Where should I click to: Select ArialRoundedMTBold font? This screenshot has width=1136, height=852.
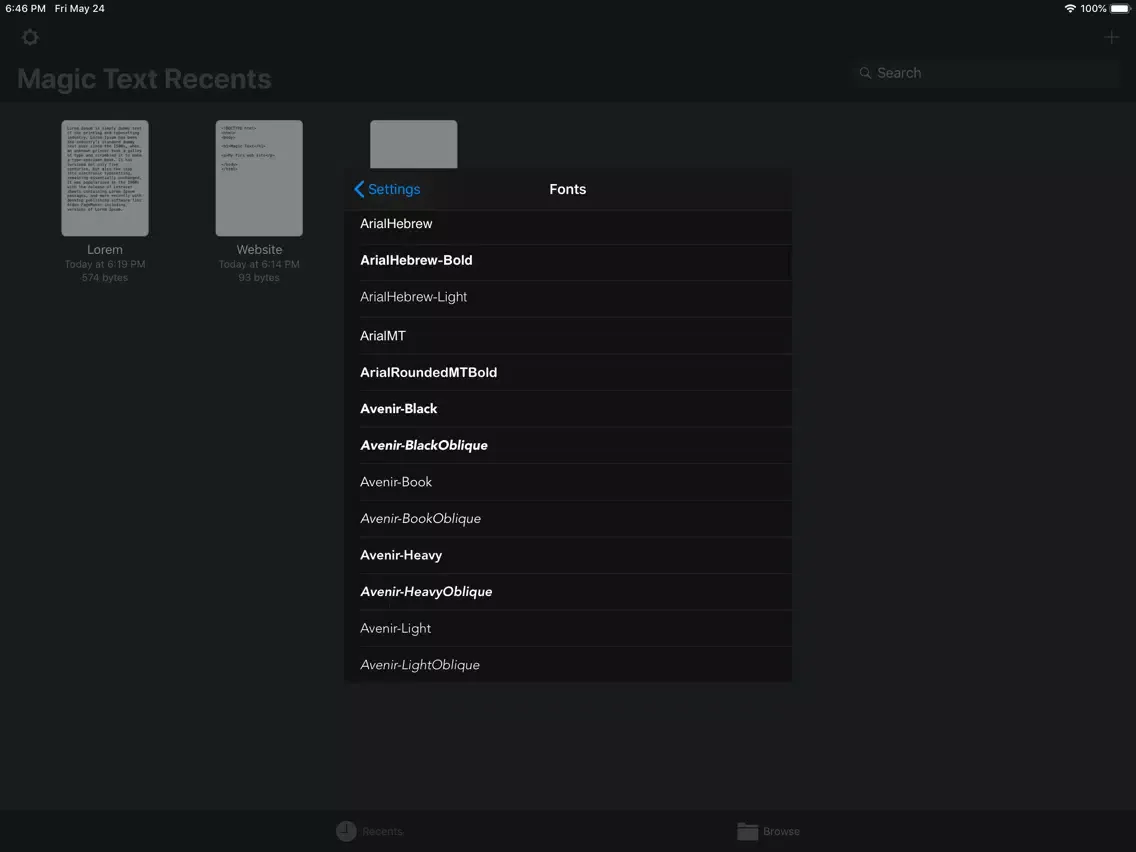(567, 372)
